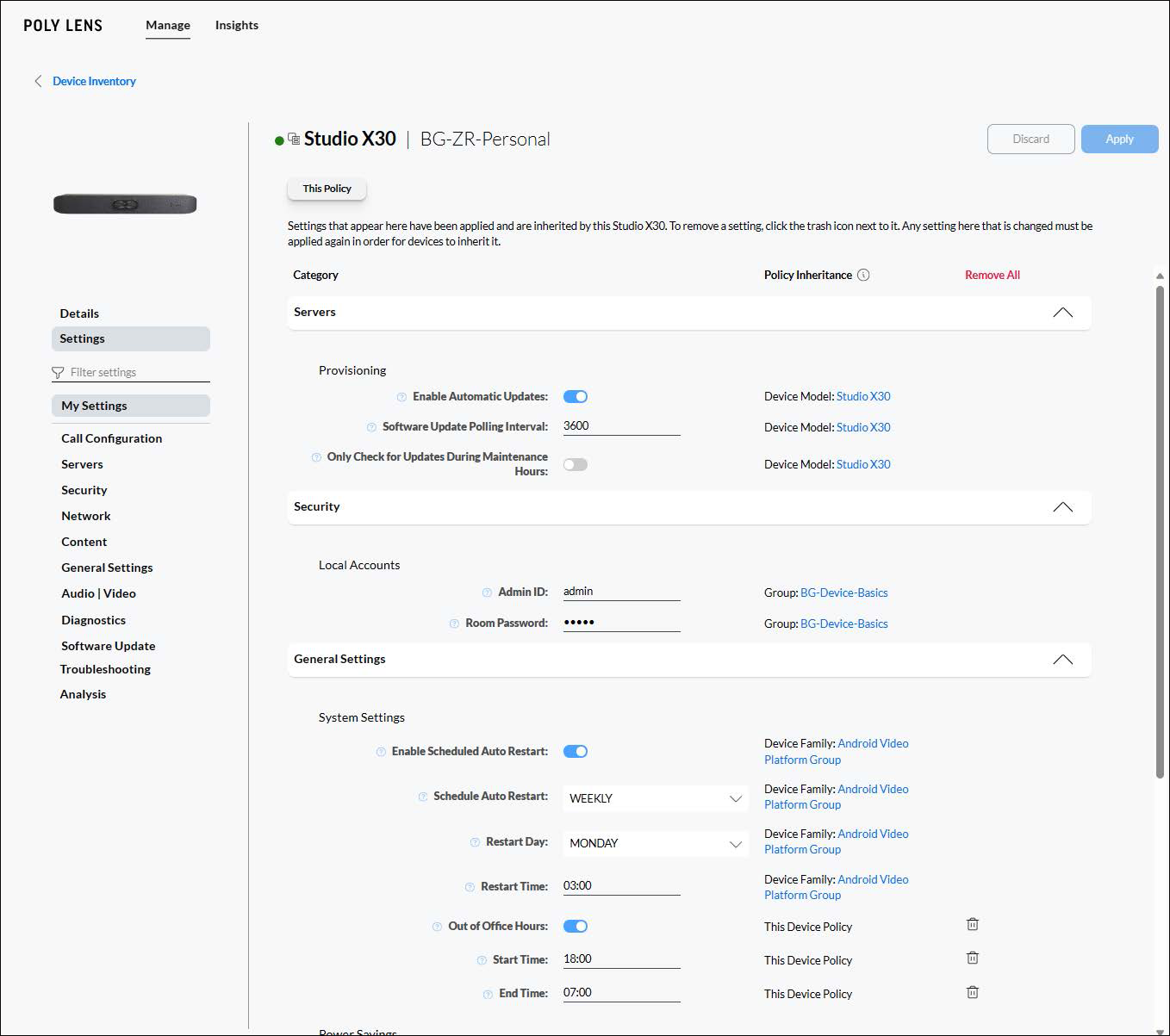Click the trash icon beside End Time

[x=972, y=991]
